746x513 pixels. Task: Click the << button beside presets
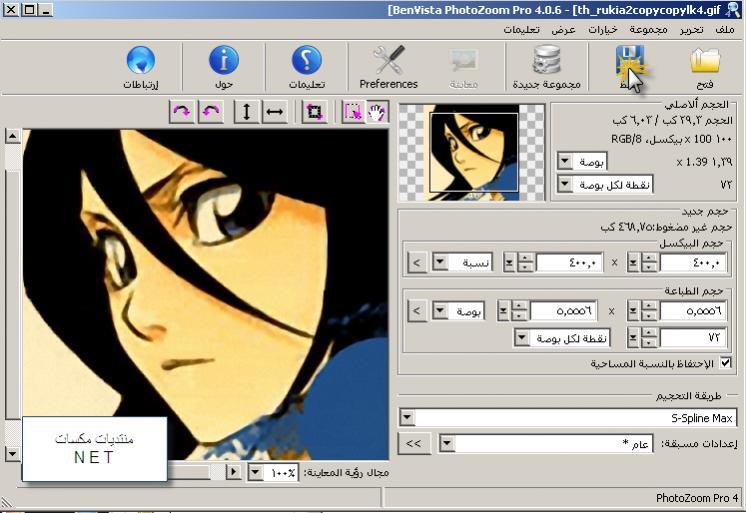pos(413,444)
